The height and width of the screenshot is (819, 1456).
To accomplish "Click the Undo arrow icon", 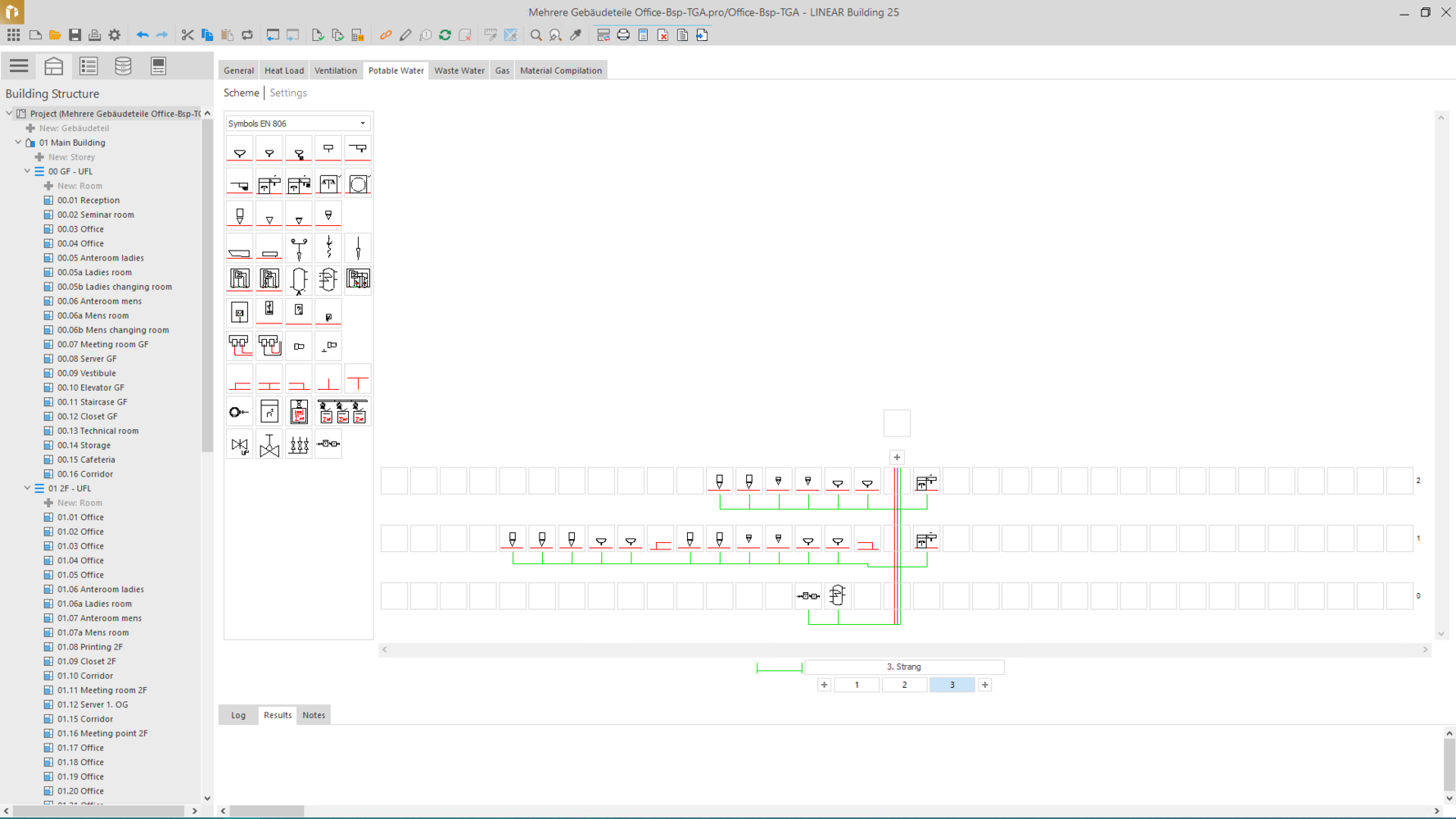I will (142, 35).
